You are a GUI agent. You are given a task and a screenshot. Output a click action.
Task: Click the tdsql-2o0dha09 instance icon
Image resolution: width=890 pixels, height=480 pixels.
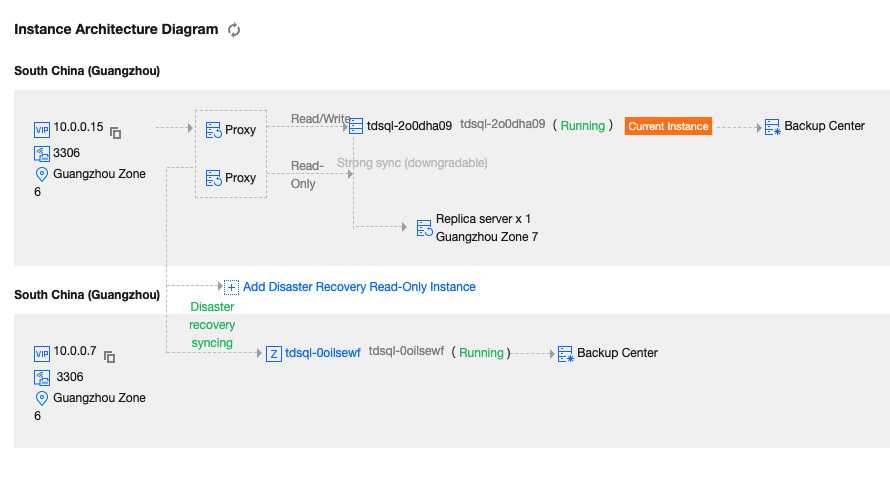point(357,127)
